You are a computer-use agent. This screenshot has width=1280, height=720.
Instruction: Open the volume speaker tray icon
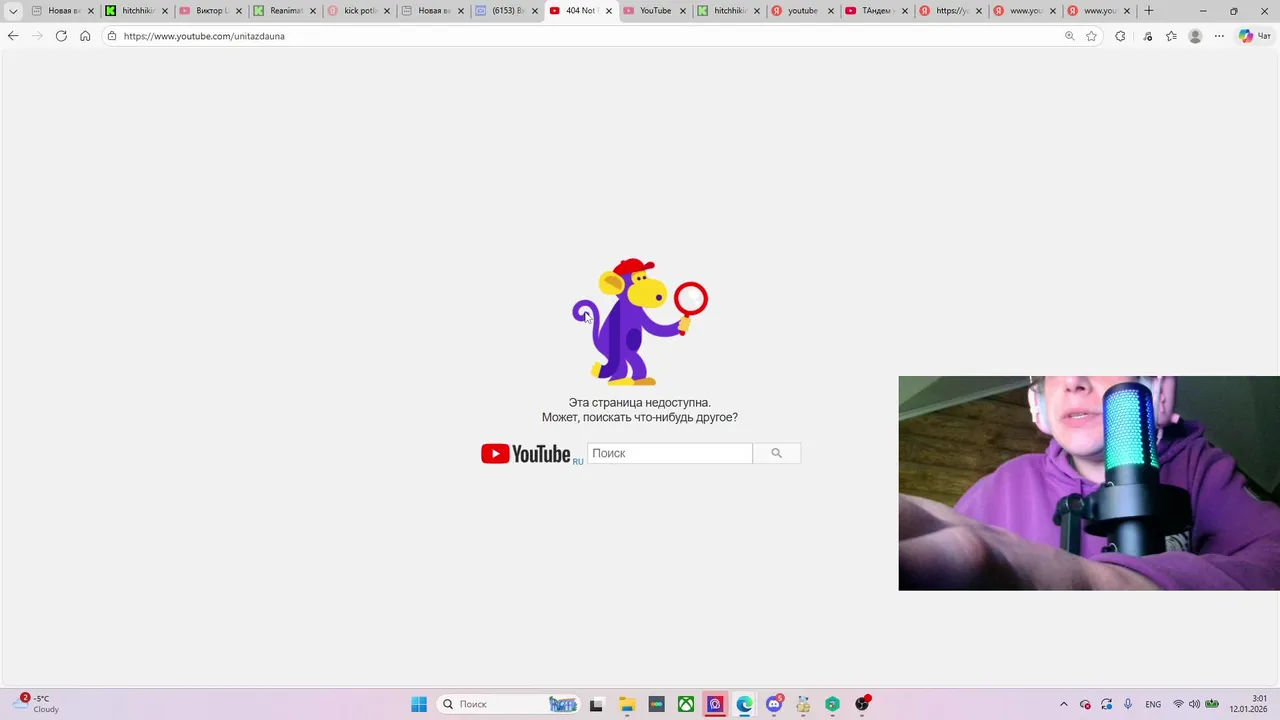(1194, 704)
